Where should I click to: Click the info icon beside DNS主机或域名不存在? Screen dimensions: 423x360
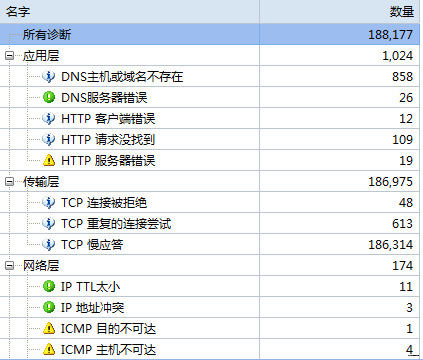click(49, 77)
